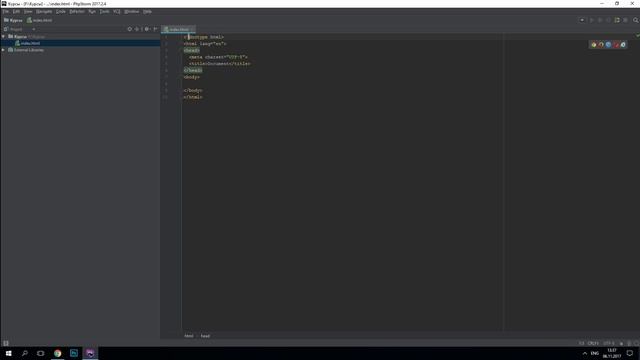
Task: Open the Tools menu
Action: pos(104,11)
